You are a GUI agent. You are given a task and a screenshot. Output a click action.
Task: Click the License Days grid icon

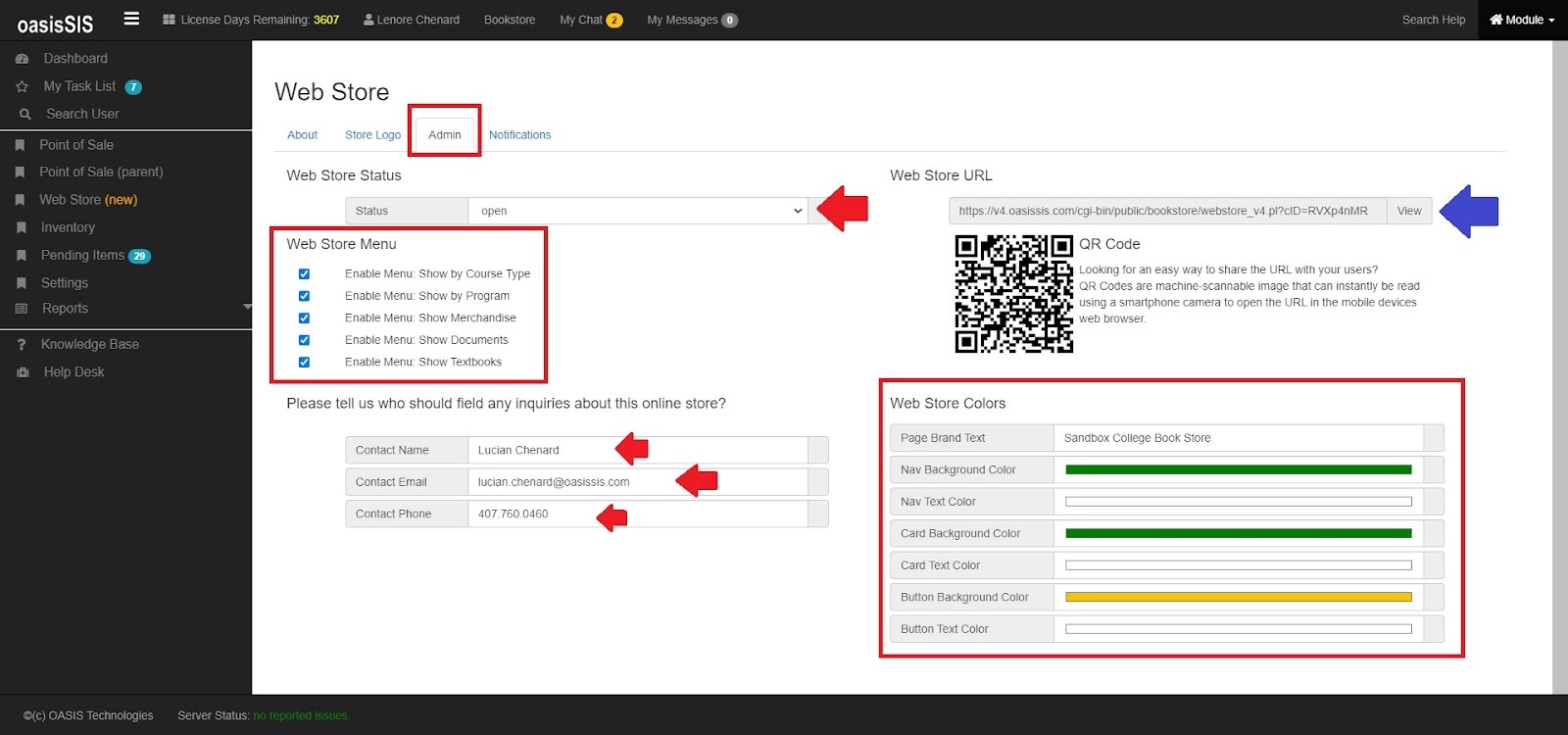169,20
